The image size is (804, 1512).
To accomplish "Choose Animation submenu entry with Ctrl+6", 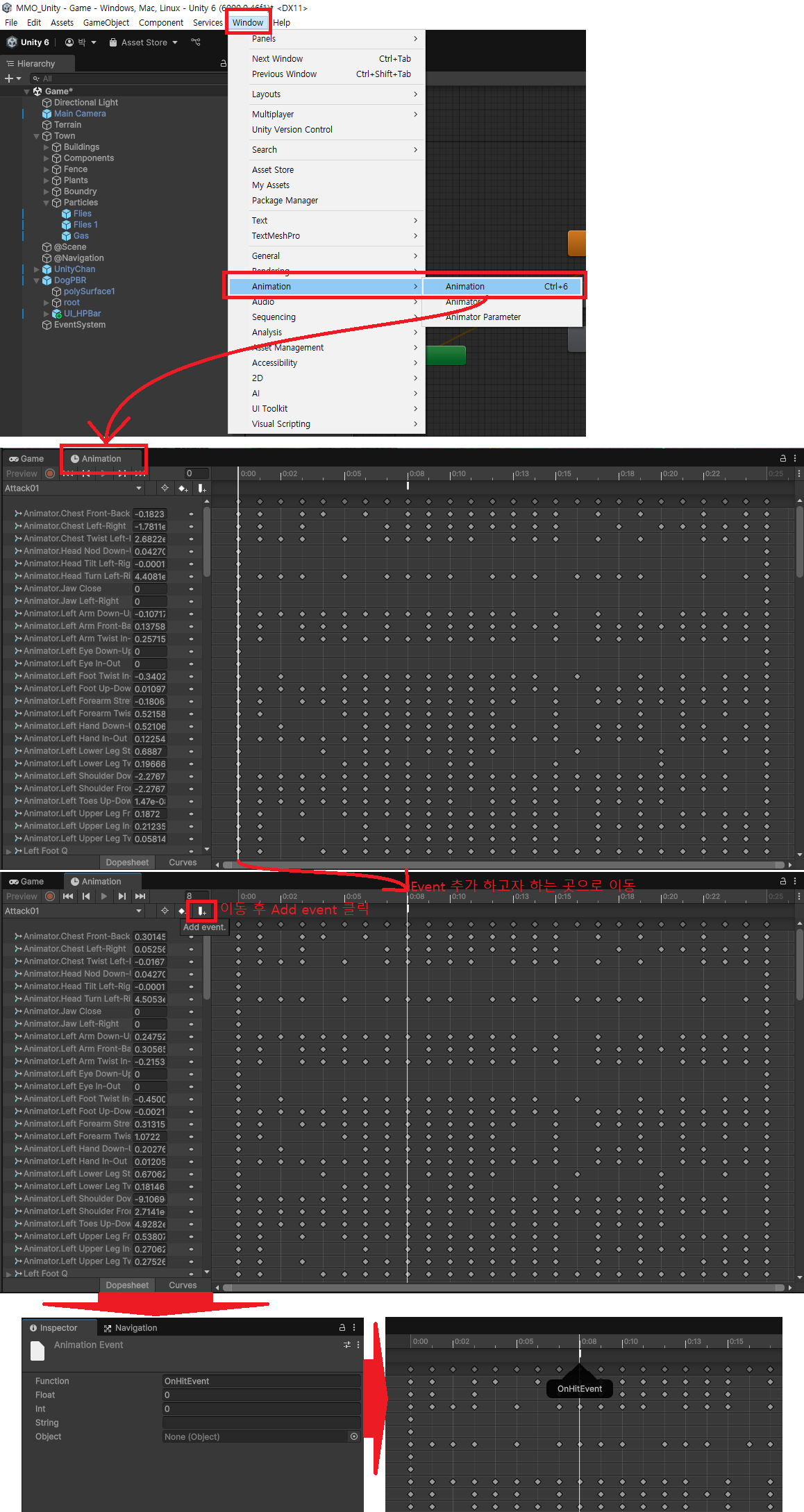I will coord(503,286).
